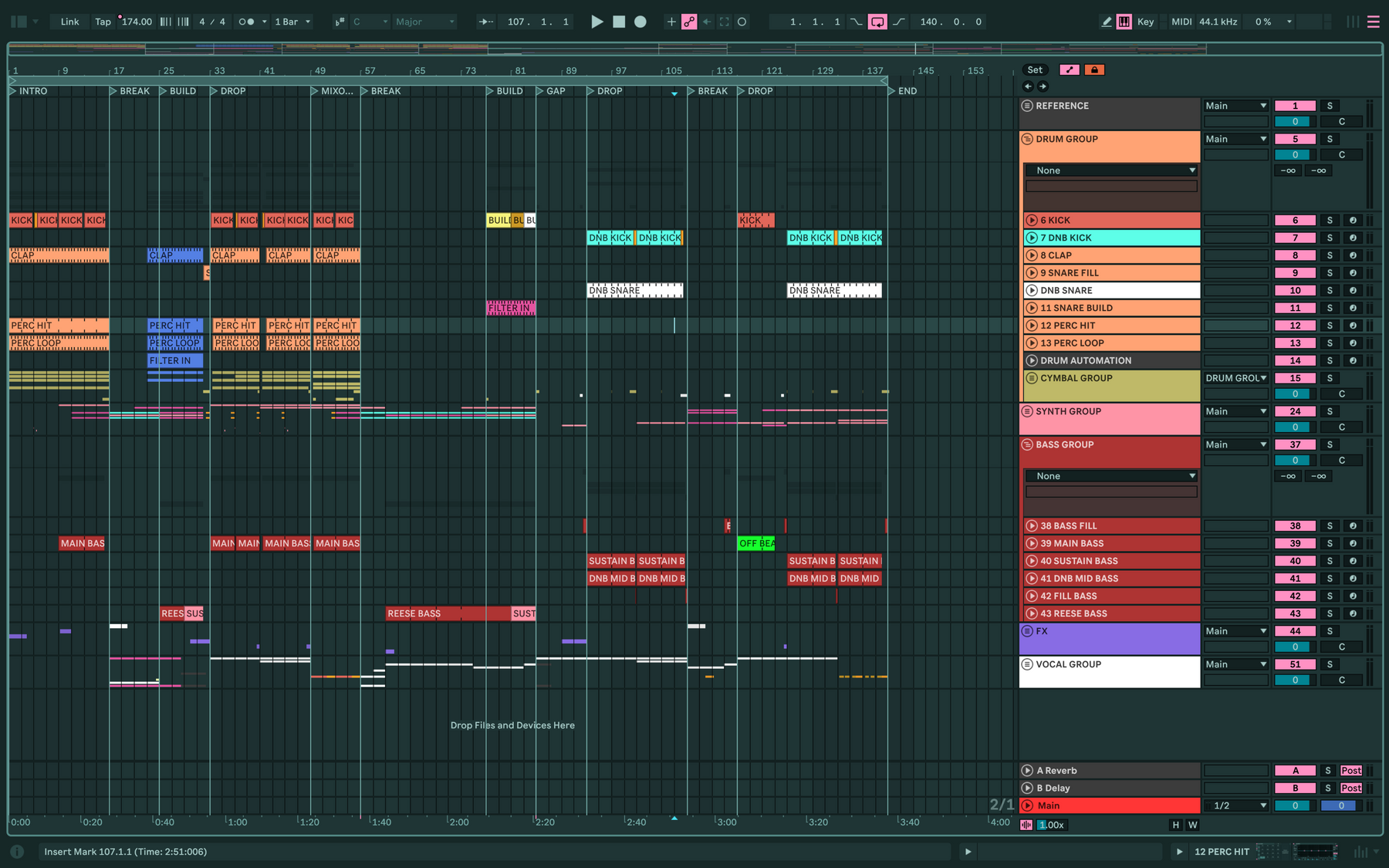Toggle the Draw Mode pencil icon

pos(1107,22)
